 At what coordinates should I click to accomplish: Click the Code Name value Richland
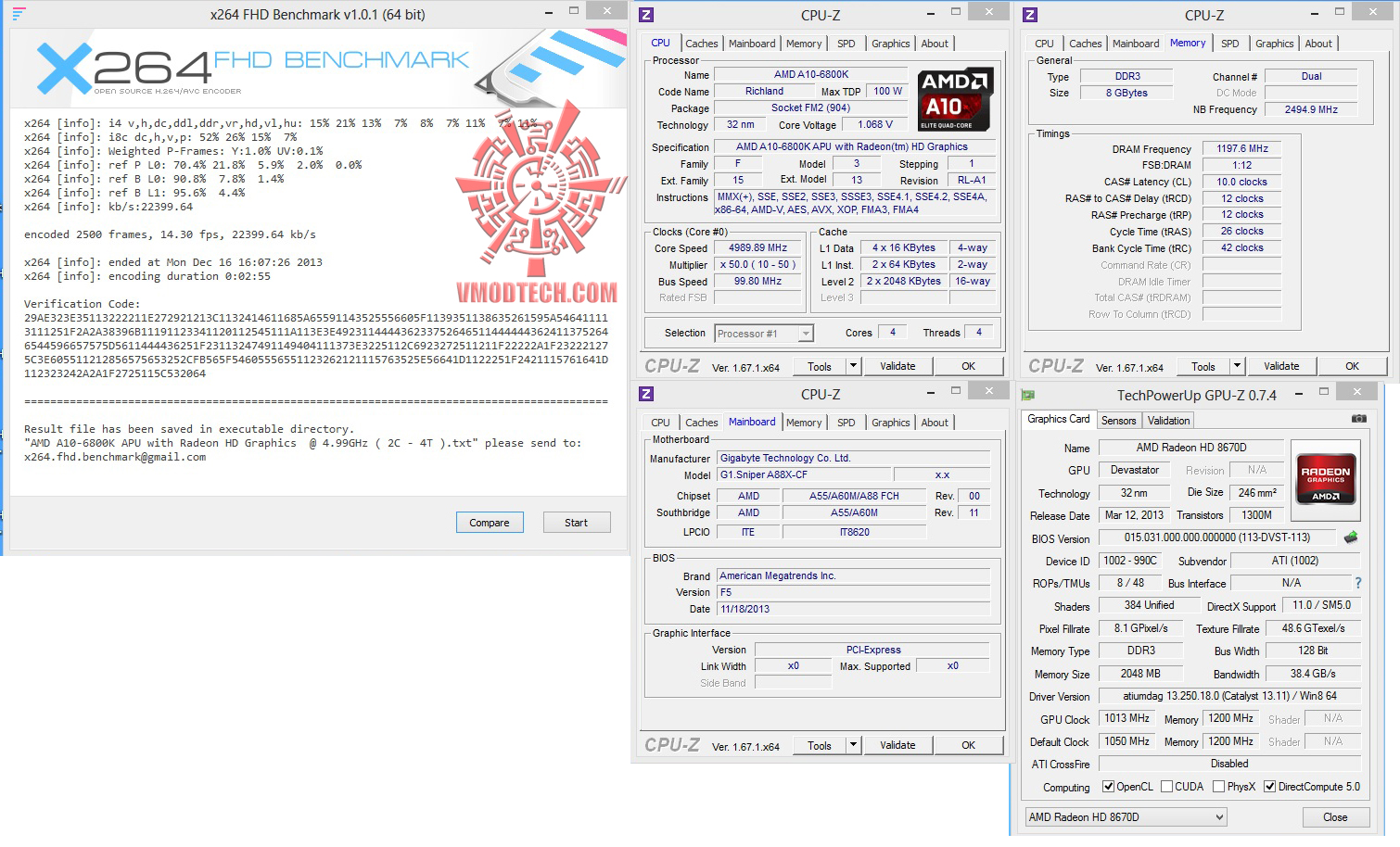coord(764,92)
